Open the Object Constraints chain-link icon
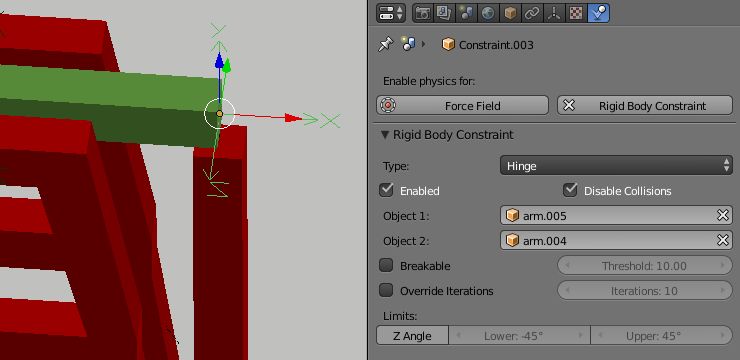Image resolution: width=740 pixels, height=360 pixels. [x=531, y=13]
